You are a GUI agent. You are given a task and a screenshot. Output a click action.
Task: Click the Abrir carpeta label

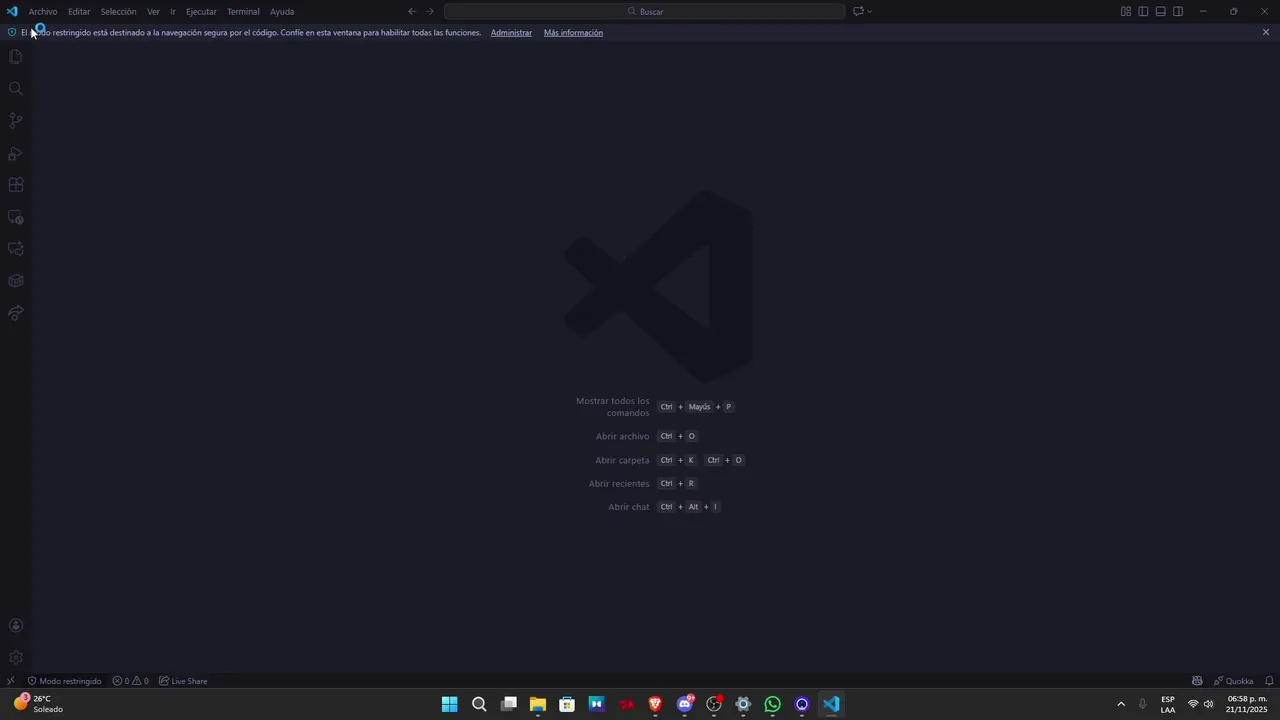coord(622,461)
